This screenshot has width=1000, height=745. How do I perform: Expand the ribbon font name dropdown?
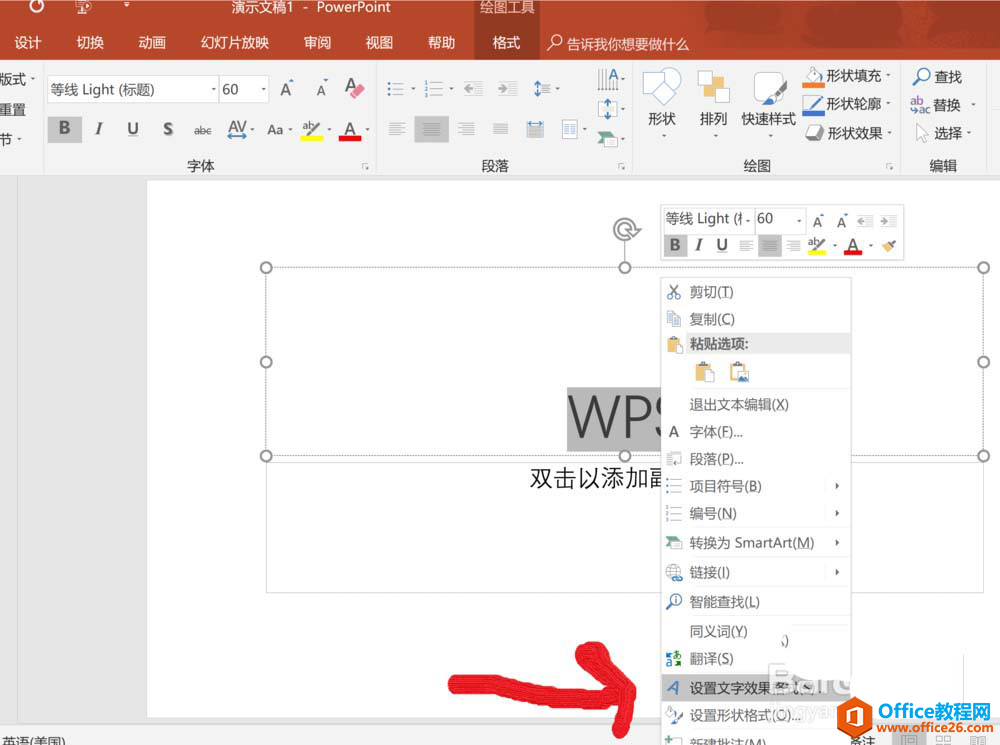coord(213,89)
